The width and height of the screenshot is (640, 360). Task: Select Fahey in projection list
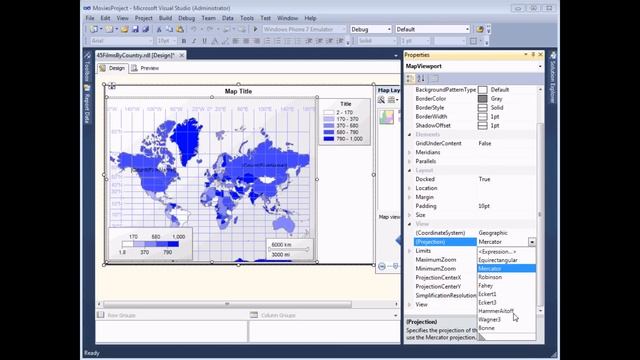tap(506, 286)
